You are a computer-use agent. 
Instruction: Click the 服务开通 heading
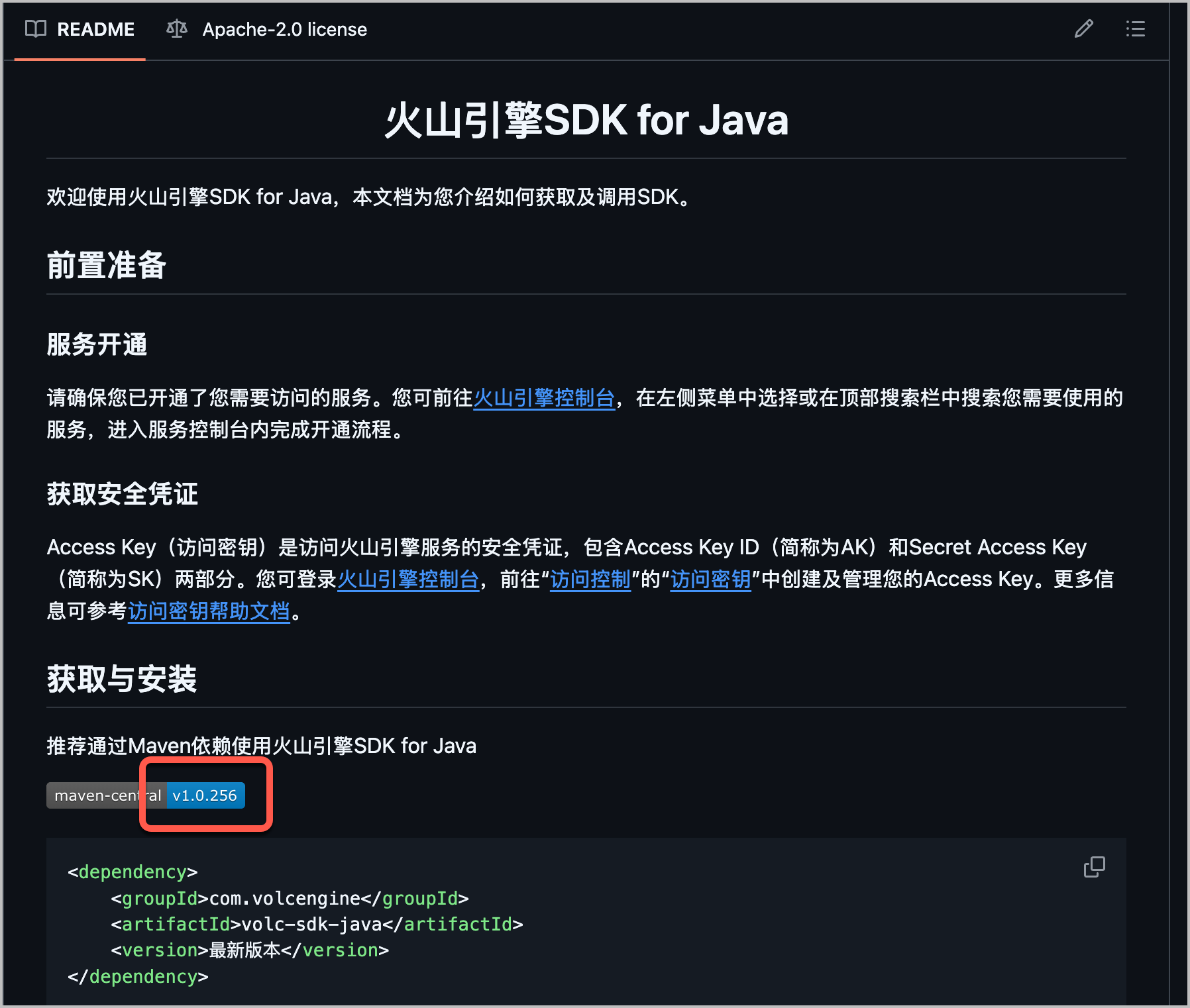point(97,345)
